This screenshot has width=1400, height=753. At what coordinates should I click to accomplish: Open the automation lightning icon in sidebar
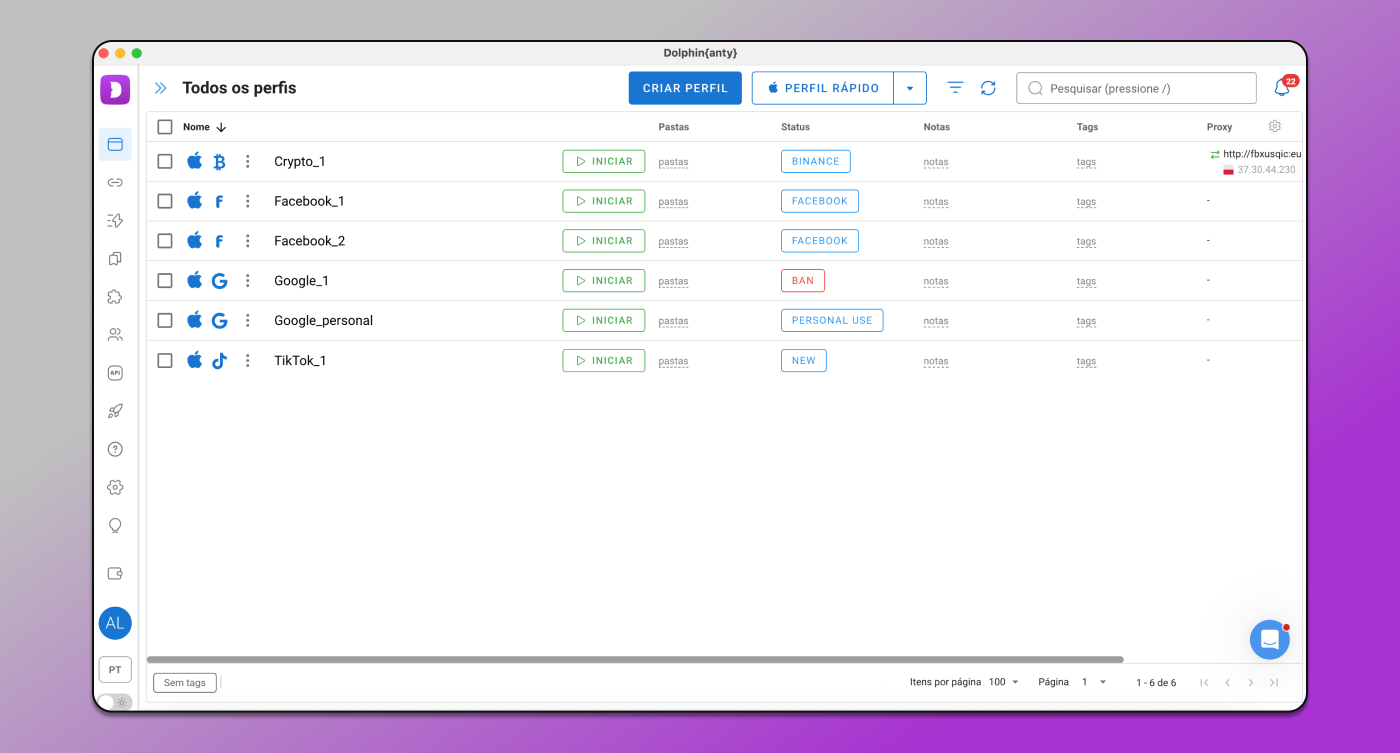(x=115, y=220)
